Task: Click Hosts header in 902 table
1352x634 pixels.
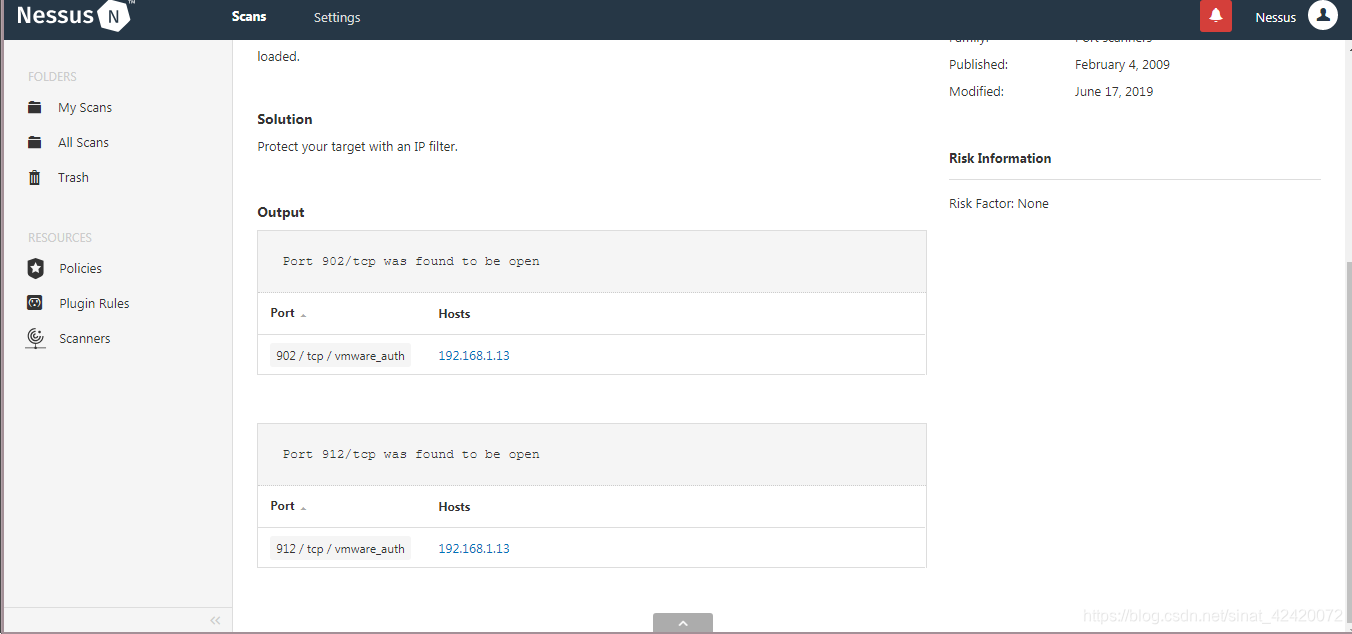Action: (454, 313)
